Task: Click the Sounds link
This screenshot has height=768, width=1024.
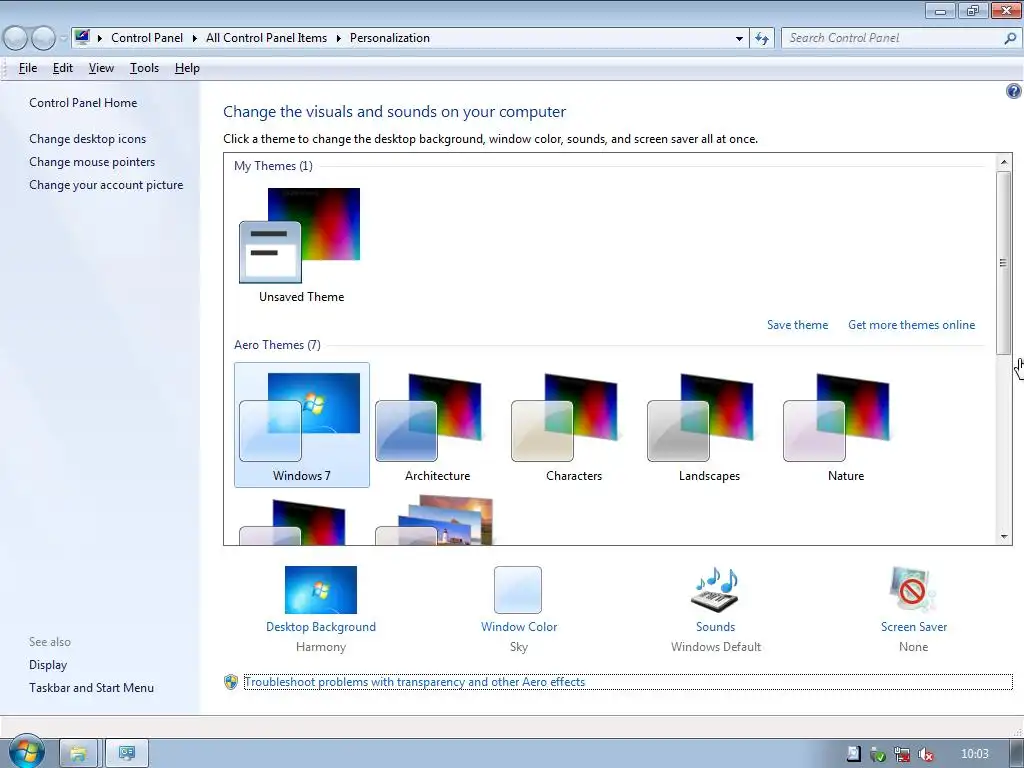Action: click(x=715, y=627)
